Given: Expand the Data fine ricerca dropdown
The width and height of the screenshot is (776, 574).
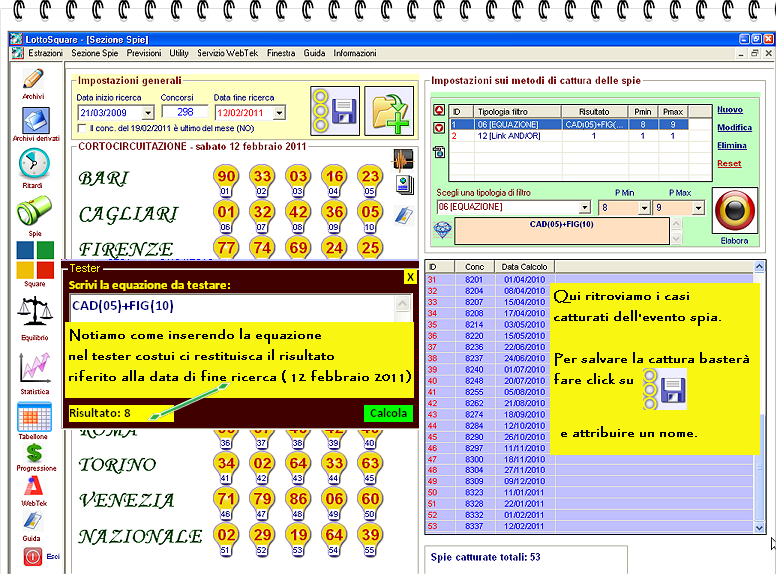Looking at the screenshot, I should click(279, 113).
